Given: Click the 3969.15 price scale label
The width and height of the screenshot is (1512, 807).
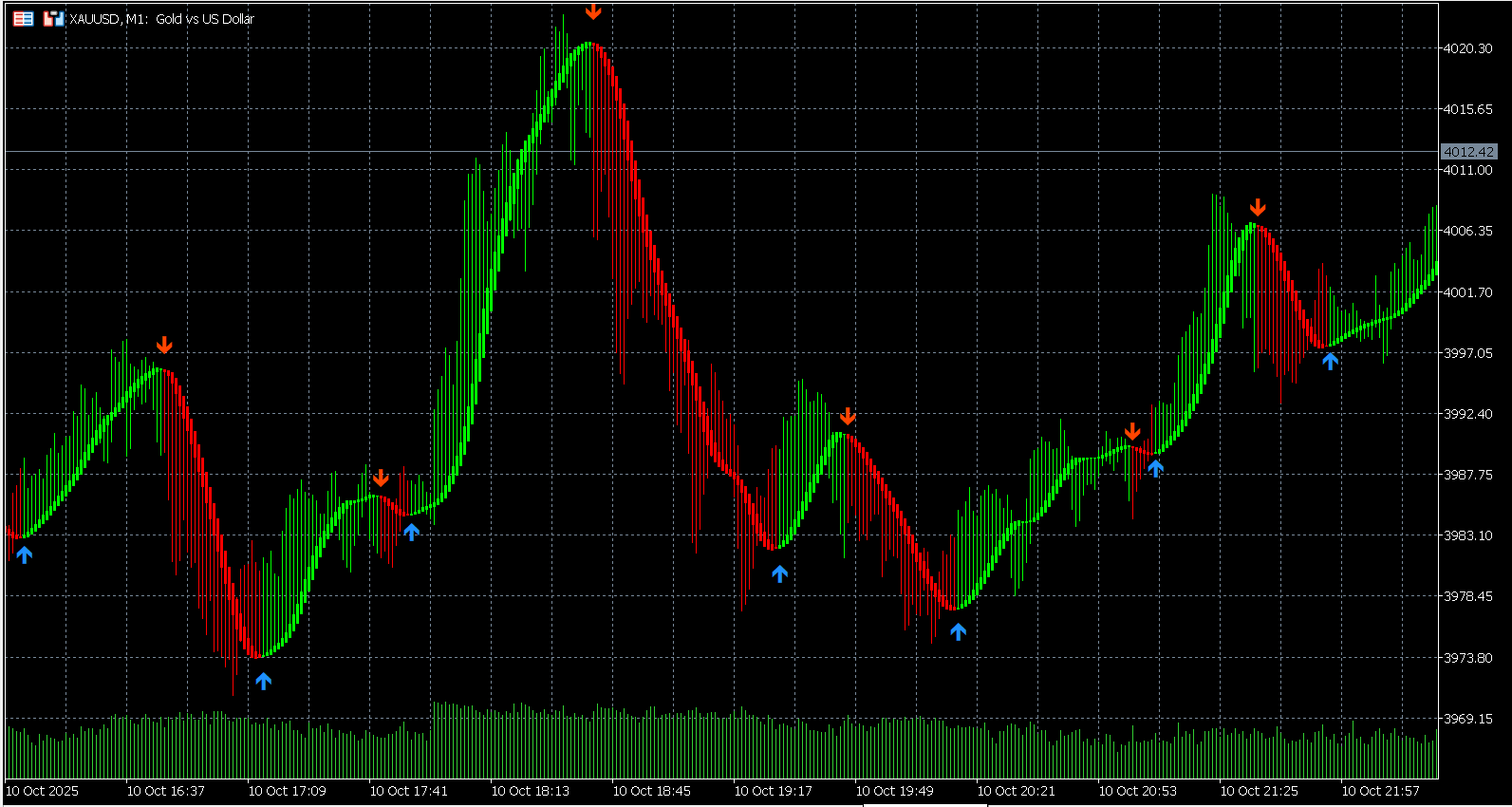Looking at the screenshot, I should click(1468, 719).
